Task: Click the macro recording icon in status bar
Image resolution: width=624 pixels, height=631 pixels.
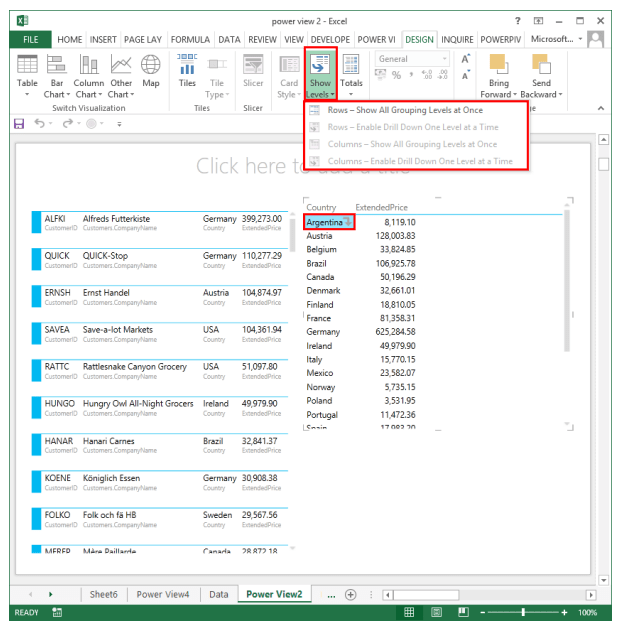Action: pos(57,612)
